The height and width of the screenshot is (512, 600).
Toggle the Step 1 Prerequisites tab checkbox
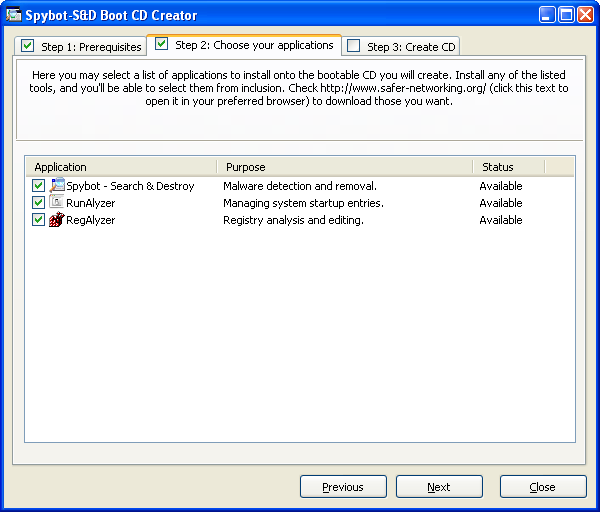pos(28,46)
